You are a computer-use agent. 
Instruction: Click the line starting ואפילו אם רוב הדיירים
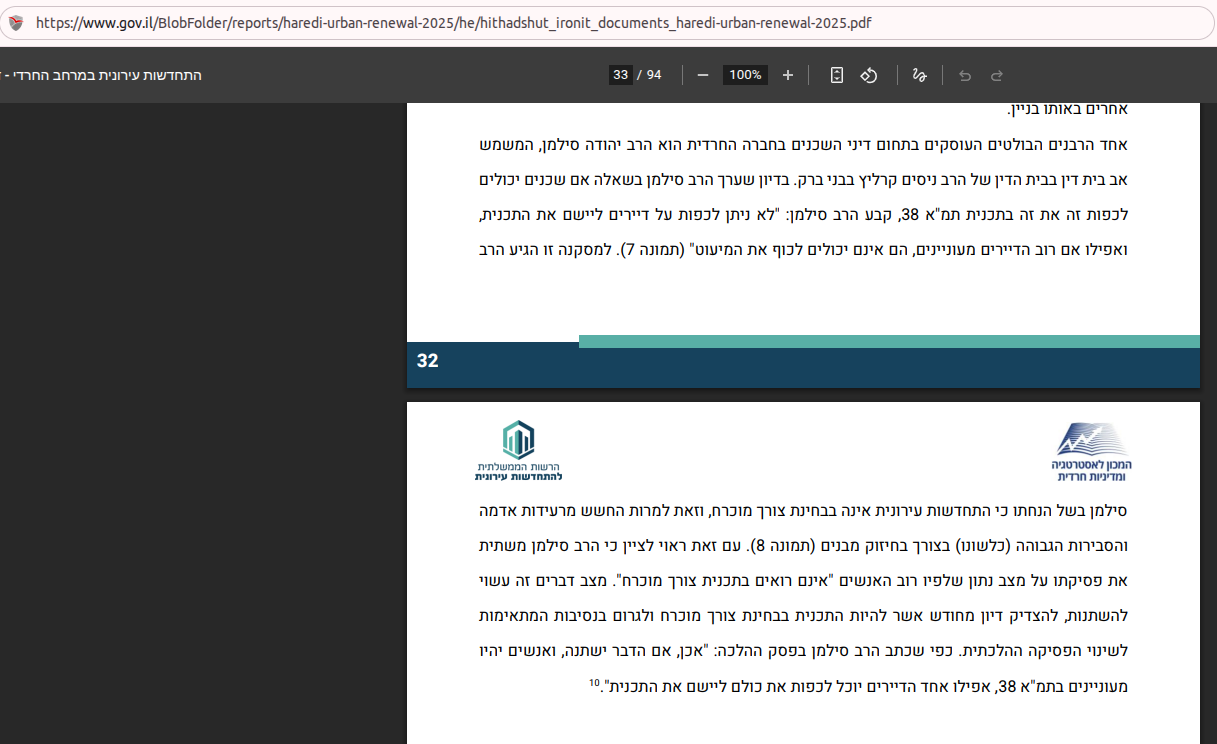[804, 248]
